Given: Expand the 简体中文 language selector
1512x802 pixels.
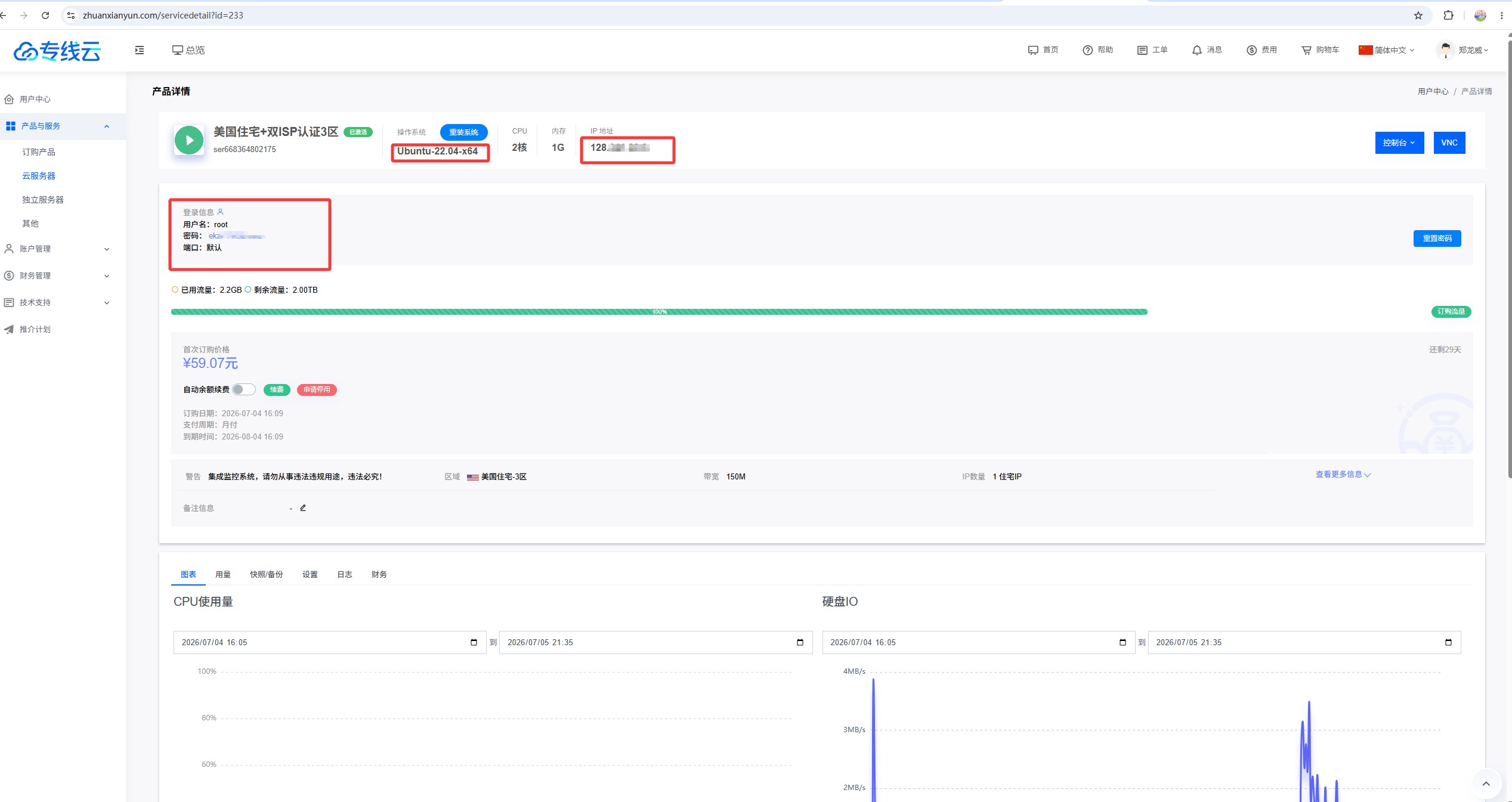Looking at the screenshot, I should pyautogui.click(x=1387, y=50).
